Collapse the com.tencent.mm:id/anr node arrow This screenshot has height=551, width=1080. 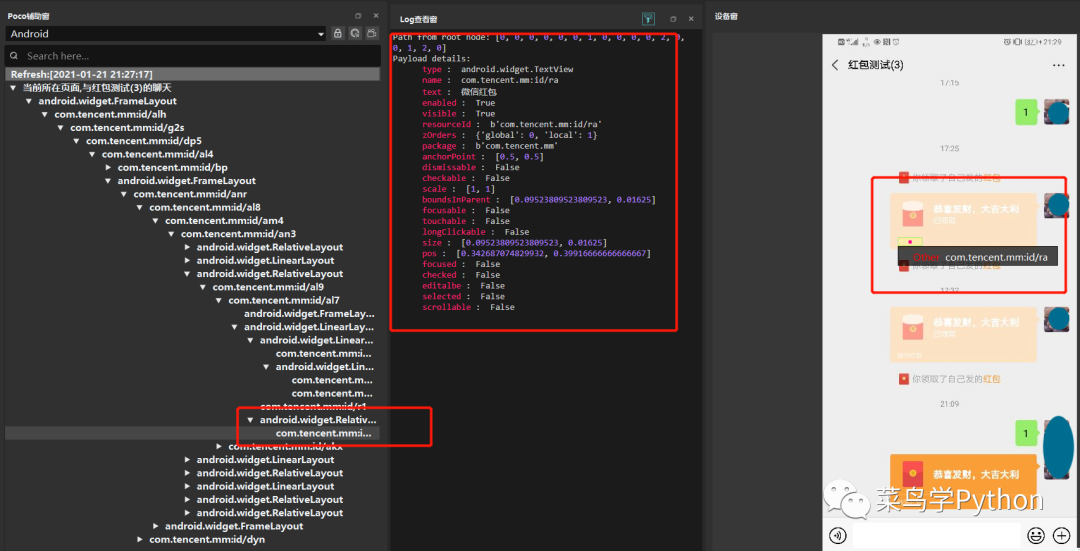pyautogui.click(x=124, y=194)
